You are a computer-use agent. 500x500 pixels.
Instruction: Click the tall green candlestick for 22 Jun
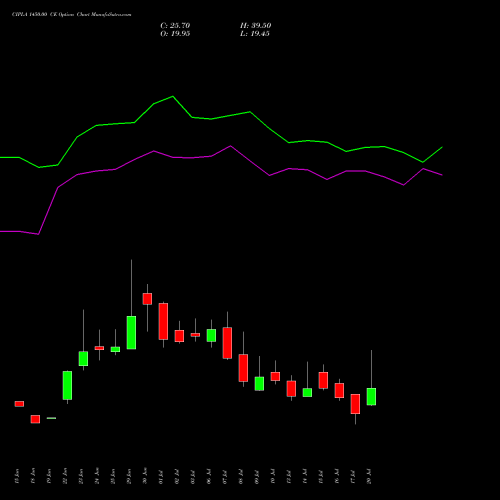[67, 385]
